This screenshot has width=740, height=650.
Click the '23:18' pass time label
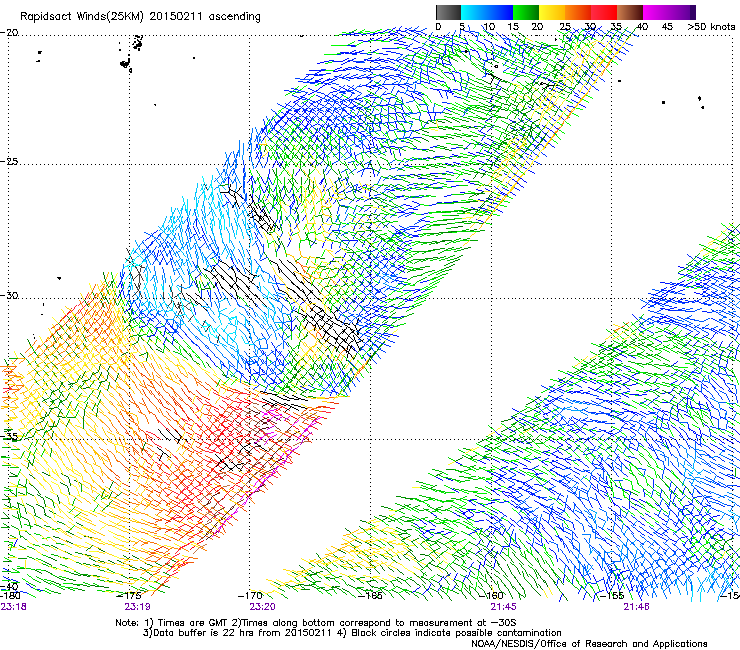pos(14,607)
